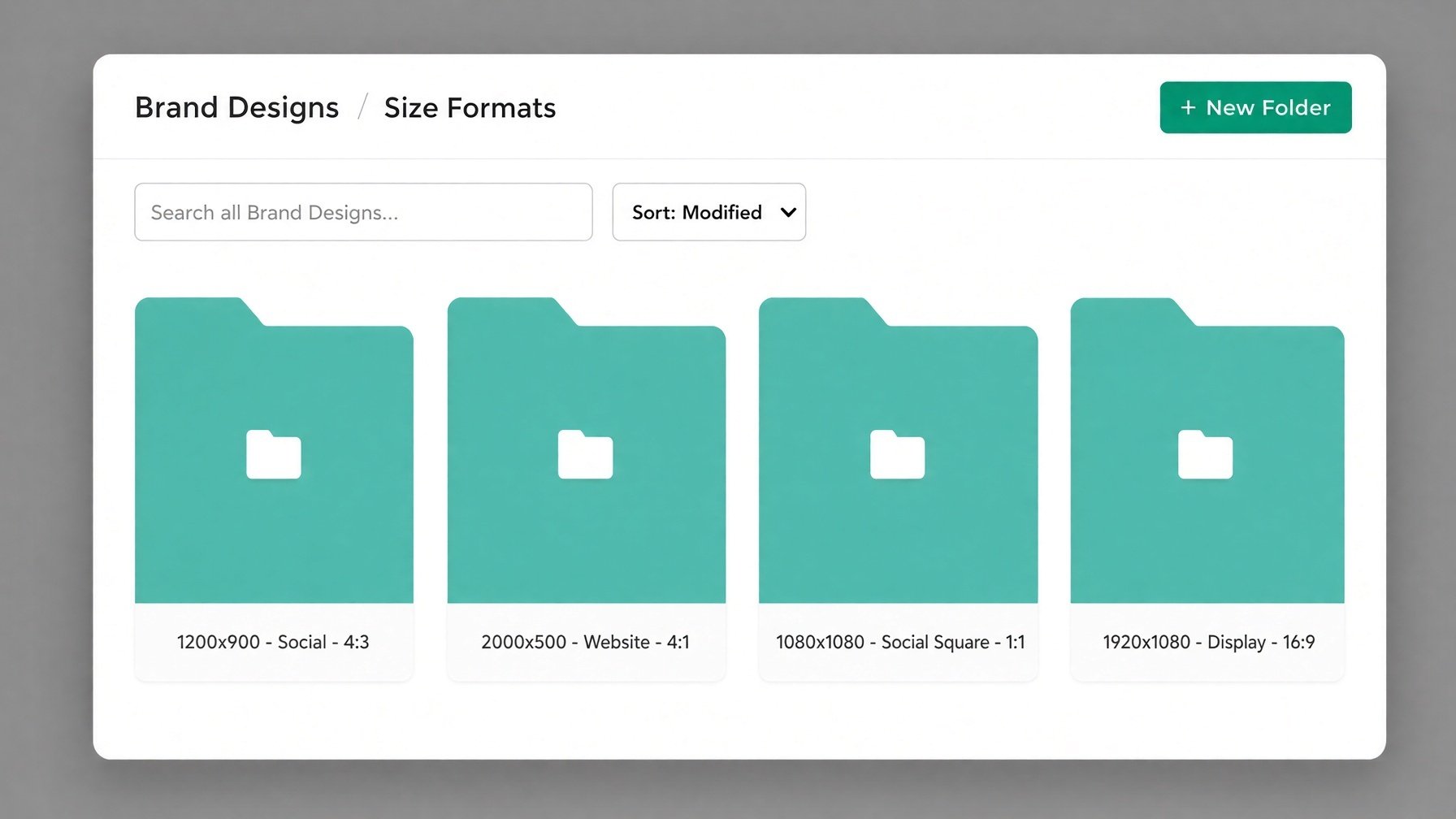Select the '1080x1080 - Social Square - 1:1' label
Image resolution: width=1456 pixels, height=819 pixels.
tap(899, 642)
